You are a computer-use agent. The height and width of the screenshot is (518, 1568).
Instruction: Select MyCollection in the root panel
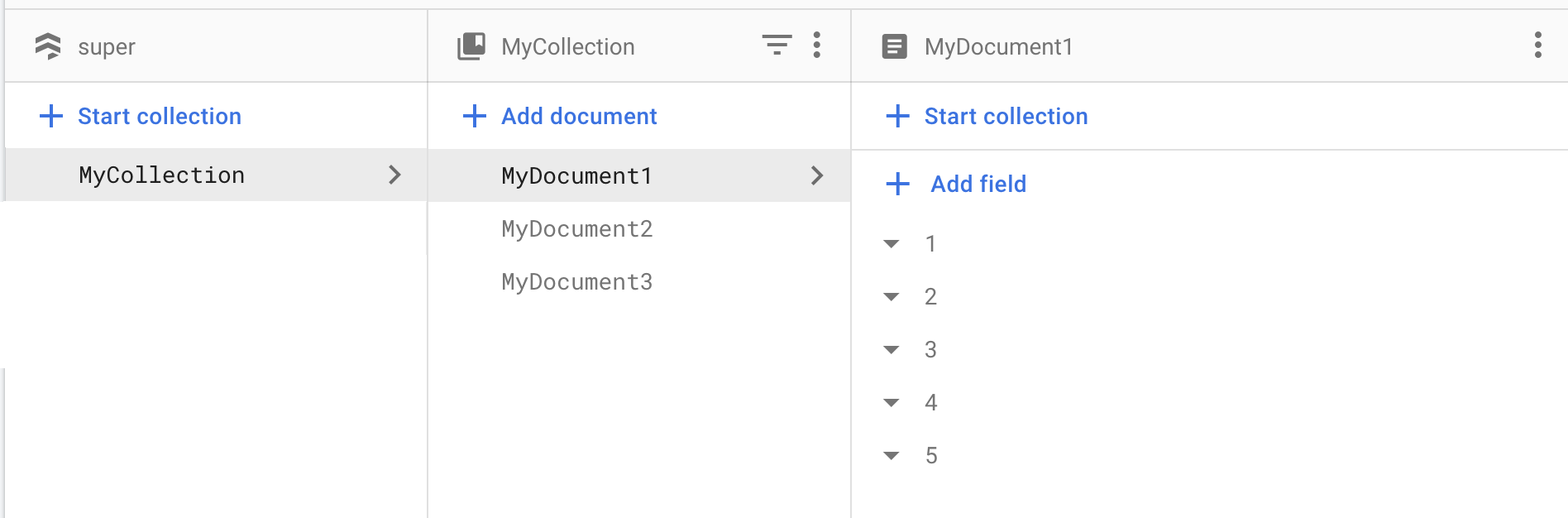(216, 175)
